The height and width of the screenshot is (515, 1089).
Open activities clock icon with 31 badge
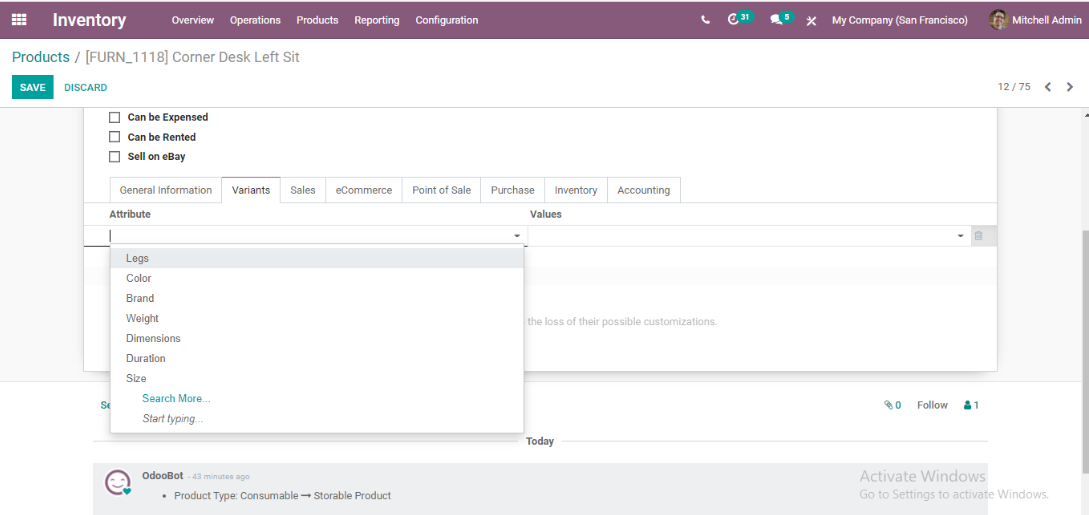(739, 19)
